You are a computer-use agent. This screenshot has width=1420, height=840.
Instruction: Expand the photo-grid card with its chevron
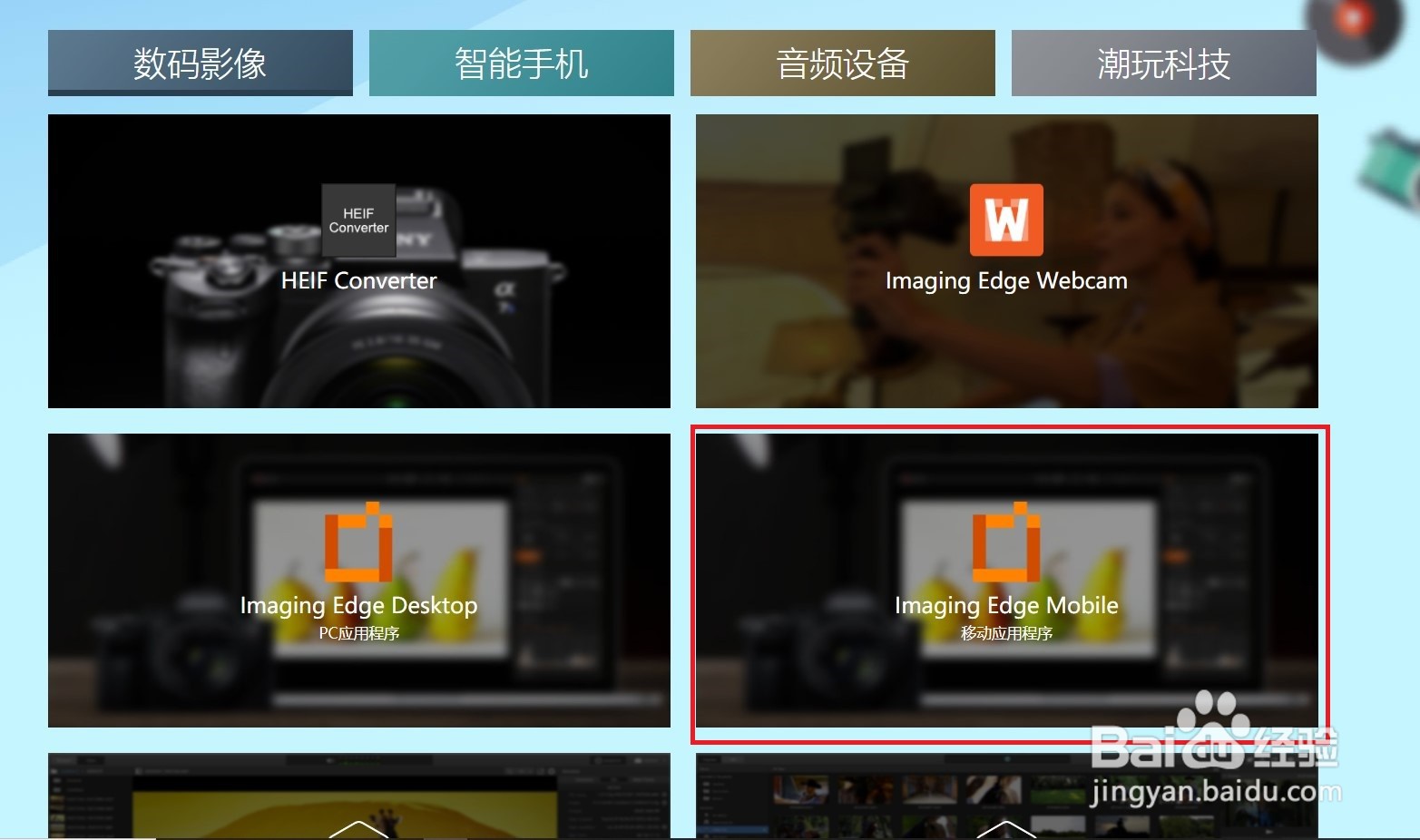(x=1006, y=828)
